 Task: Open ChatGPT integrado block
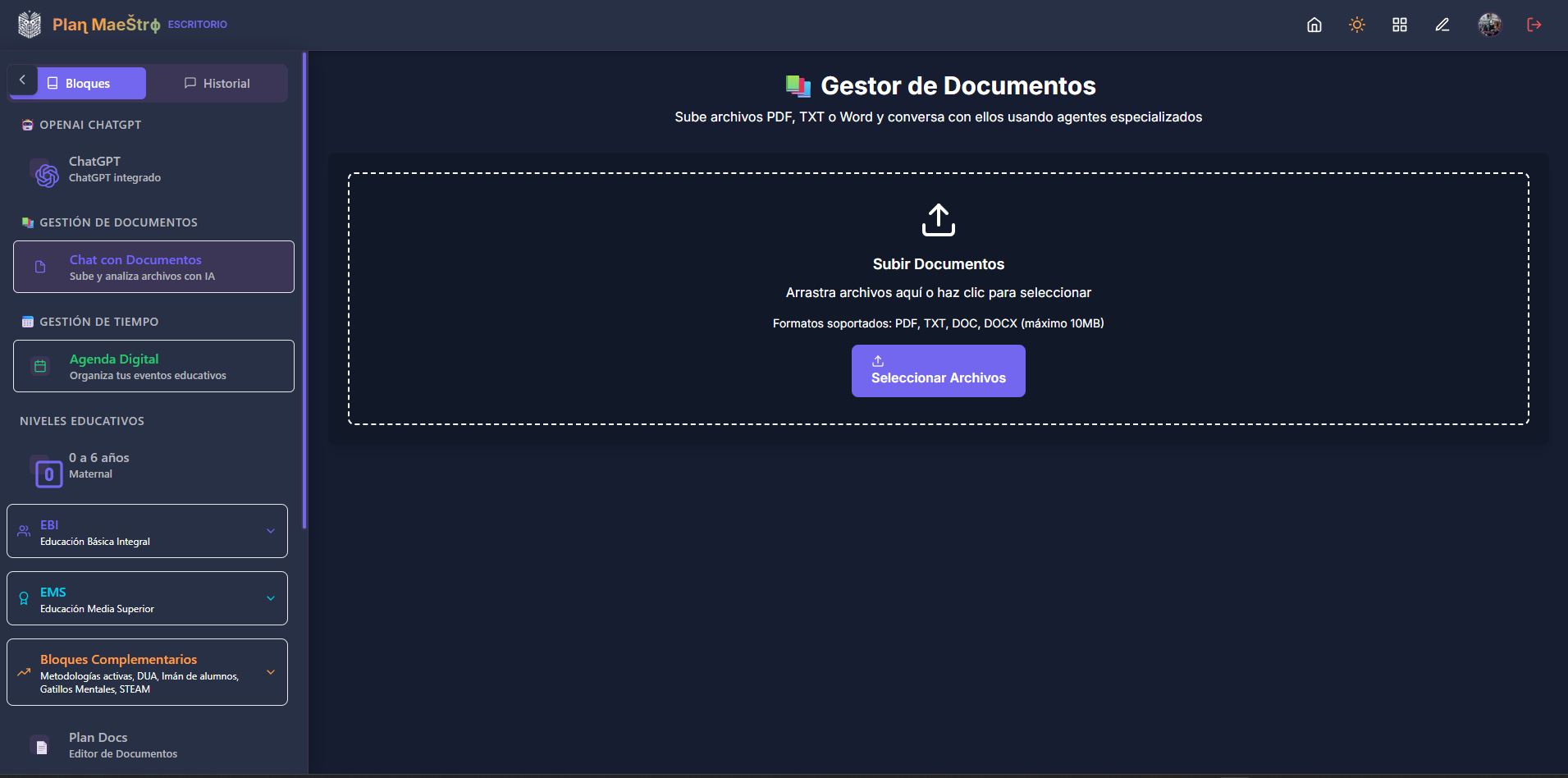click(115, 170)
